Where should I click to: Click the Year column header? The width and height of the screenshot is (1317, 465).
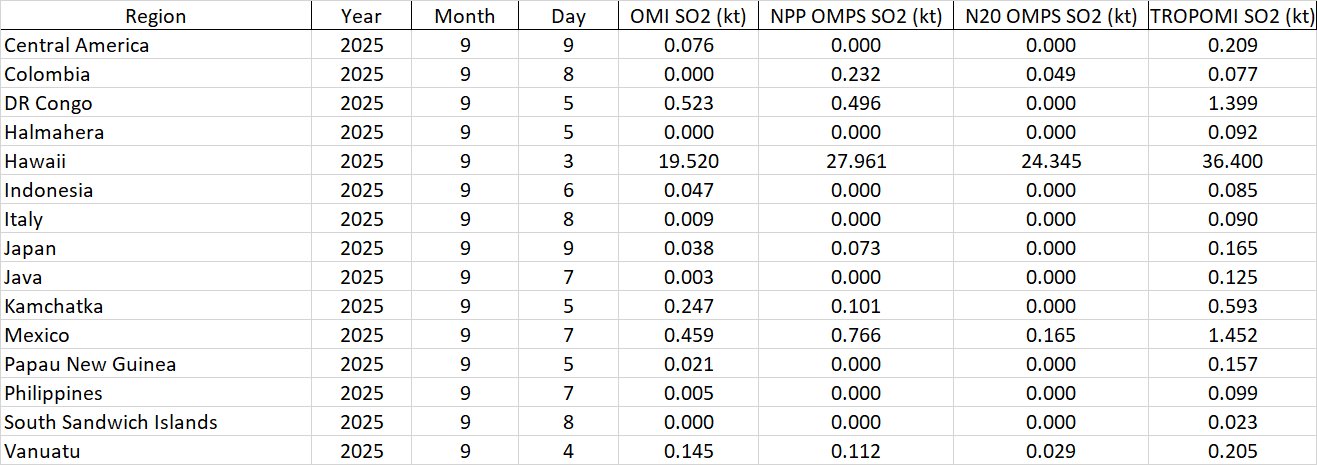point(361,16)
